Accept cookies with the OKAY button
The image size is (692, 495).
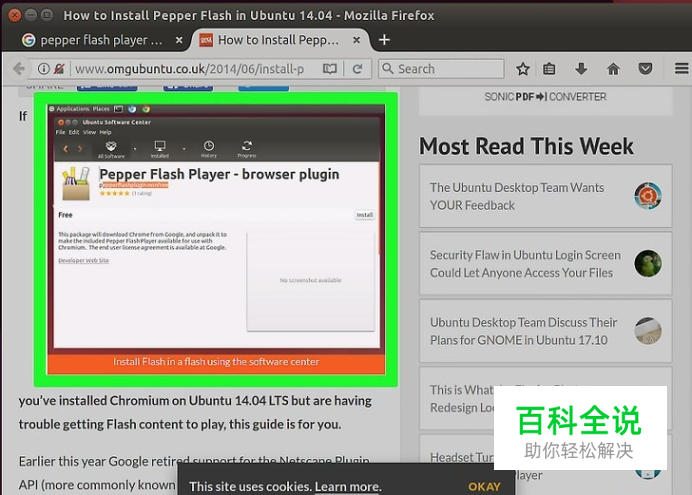(484, 487)
